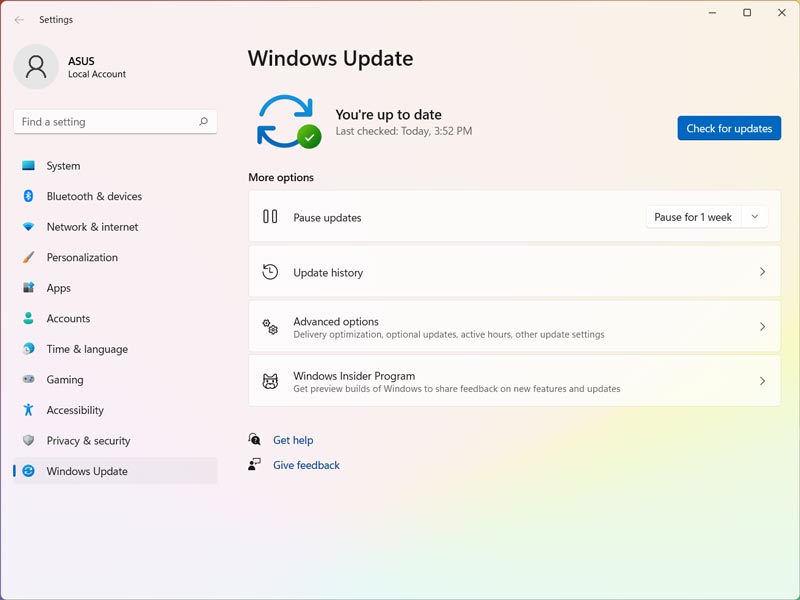
Task: Click the Apps icon in the sidebar
Action: 29,288
